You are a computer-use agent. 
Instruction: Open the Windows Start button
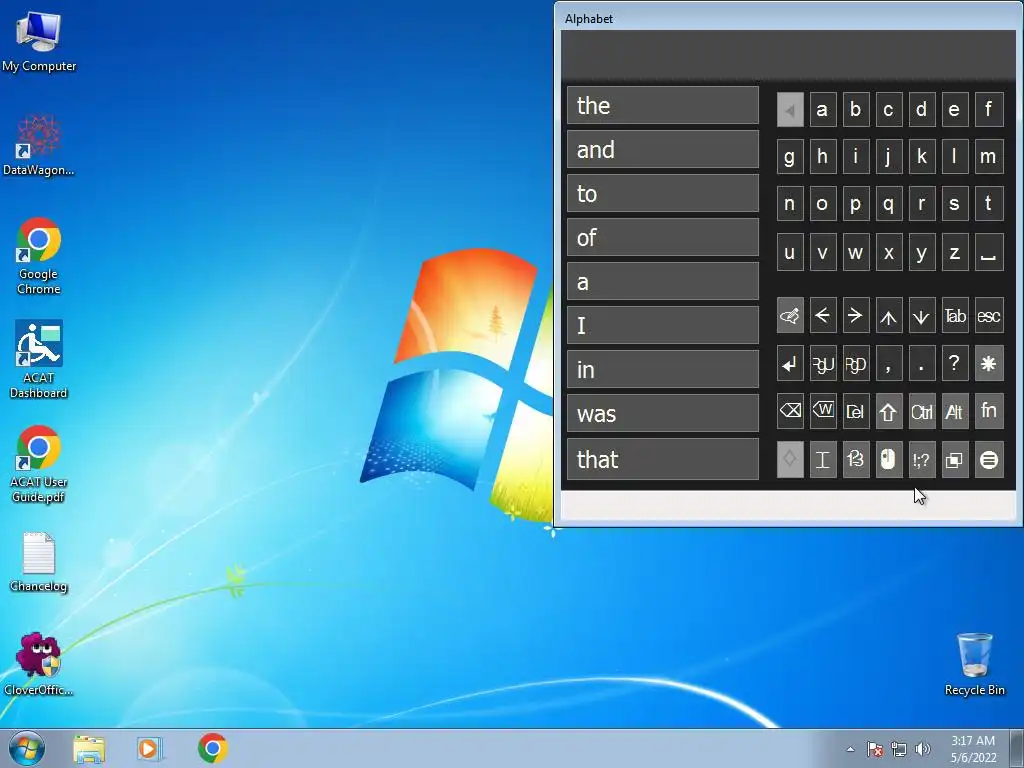coord(27,748)
